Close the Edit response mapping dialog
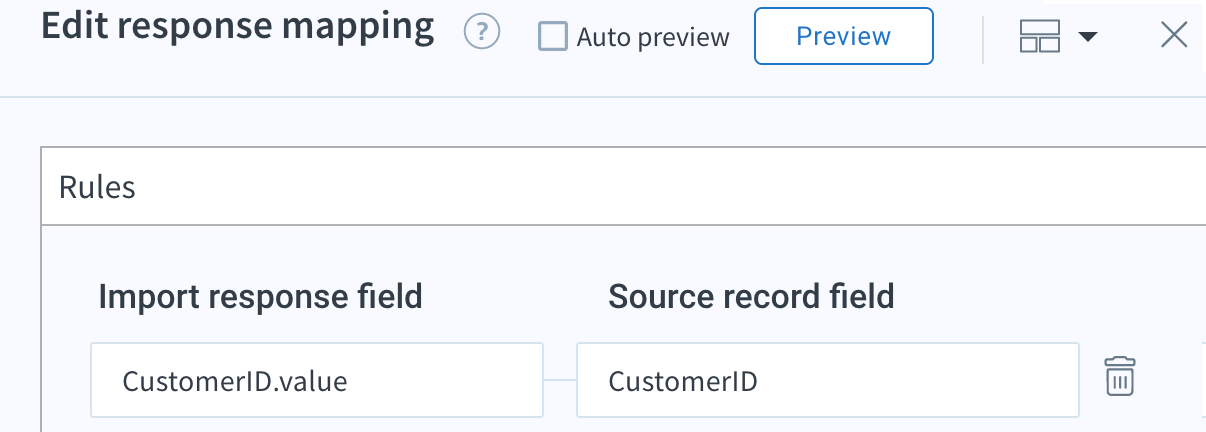Image resolution: width=1206 pixels, height=432 pixels. click(x=1173, y=36)
